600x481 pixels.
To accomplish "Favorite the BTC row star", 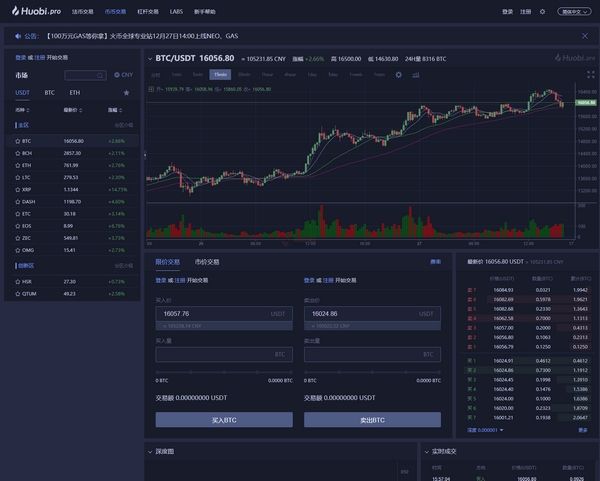I will [18, 141].
